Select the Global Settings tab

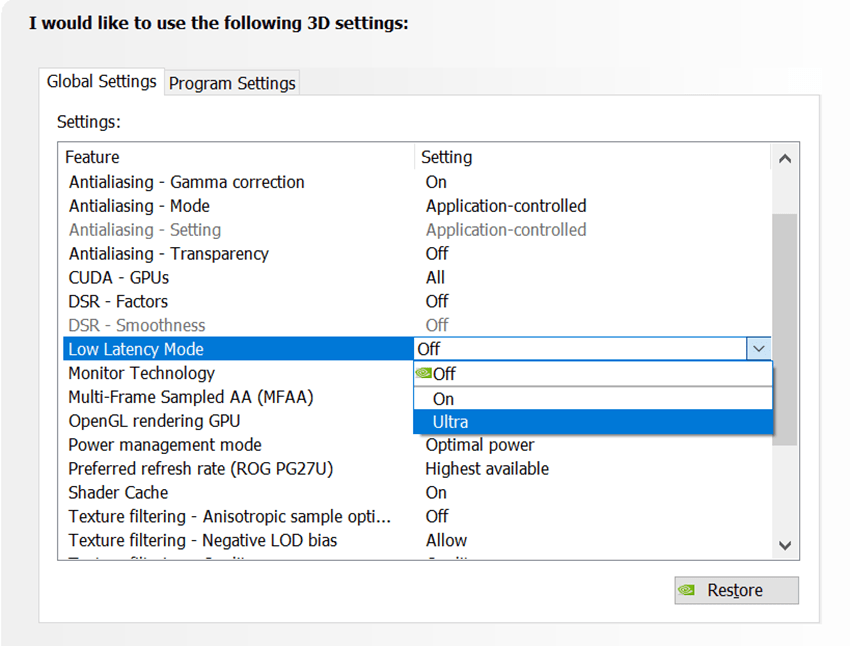101,82
